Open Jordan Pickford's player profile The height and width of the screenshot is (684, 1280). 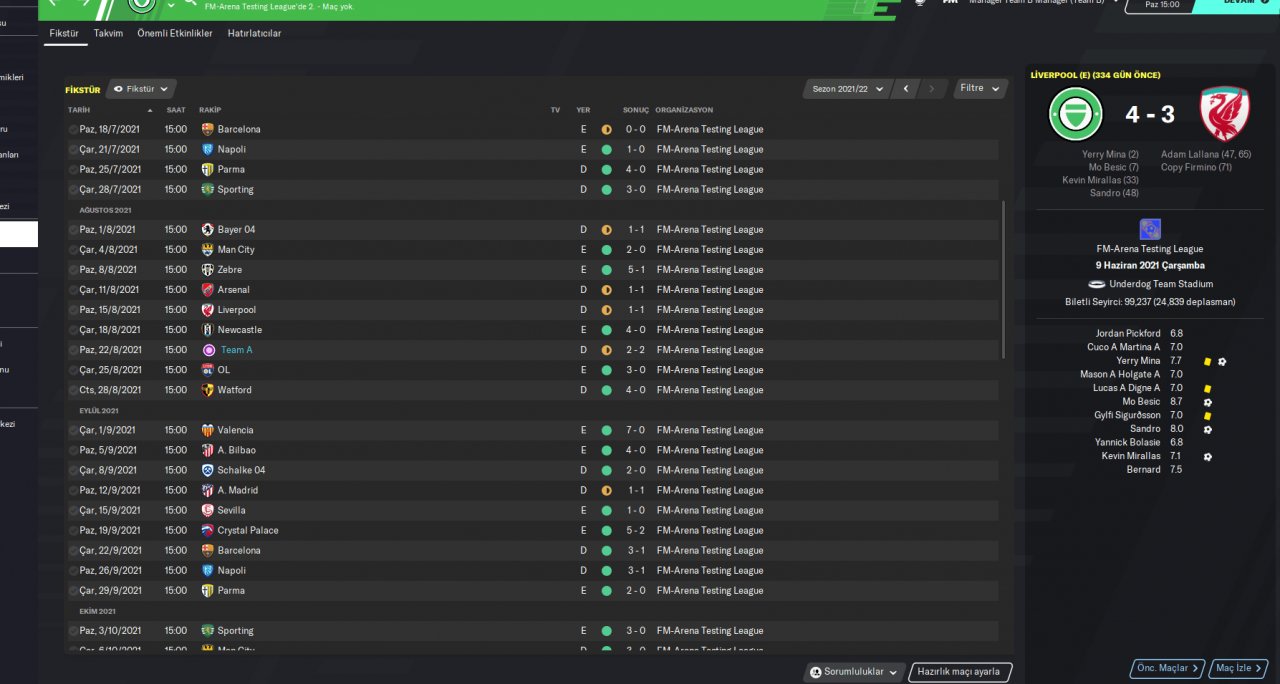[x=1128, y=333]
